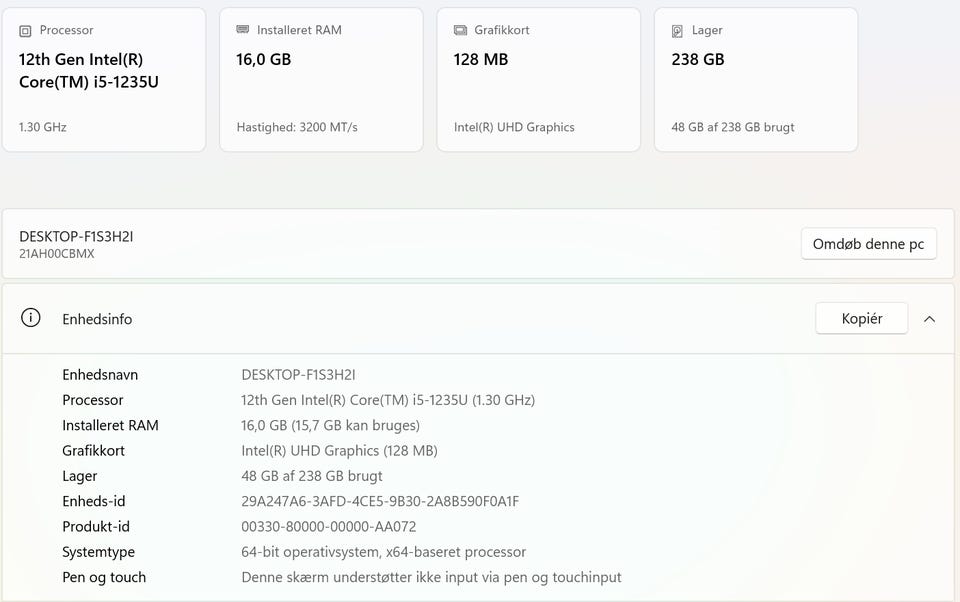The height and width of the screenshot is (602, 960).
Task: Click the Processor chip icon
Action: coord(25,31)
